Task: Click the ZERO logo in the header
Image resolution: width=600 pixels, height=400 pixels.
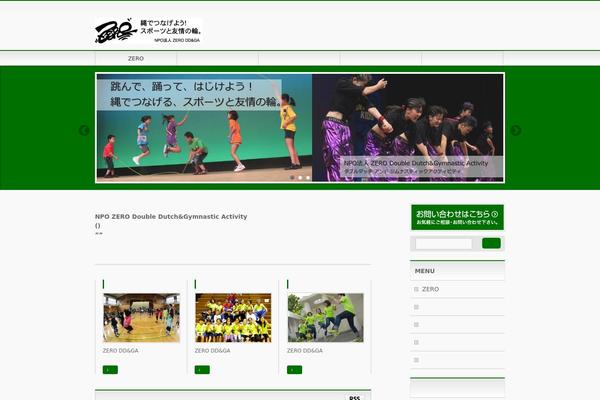Action: click(x=149, y=31)
